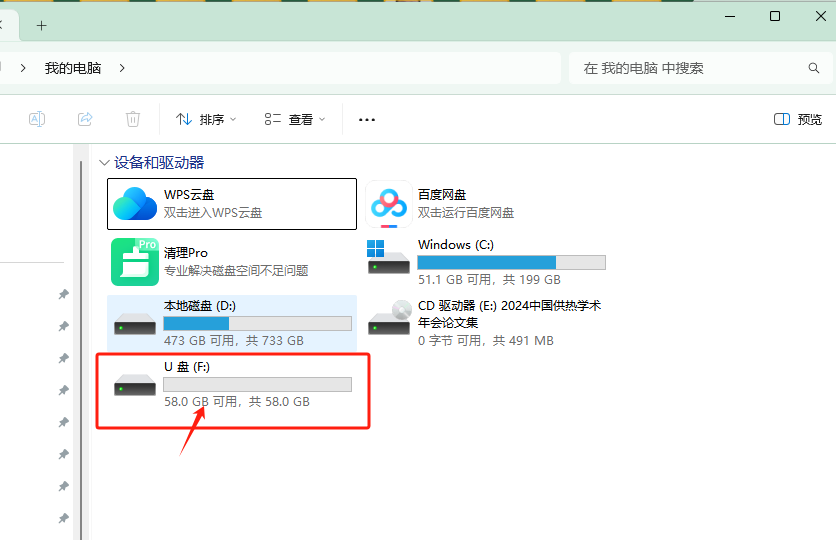Click the U 盘 (F:) capacity bar
Image resolution: width=836 pixels, height=540 pixels.
pyautogui.click(x=257, y=385)
